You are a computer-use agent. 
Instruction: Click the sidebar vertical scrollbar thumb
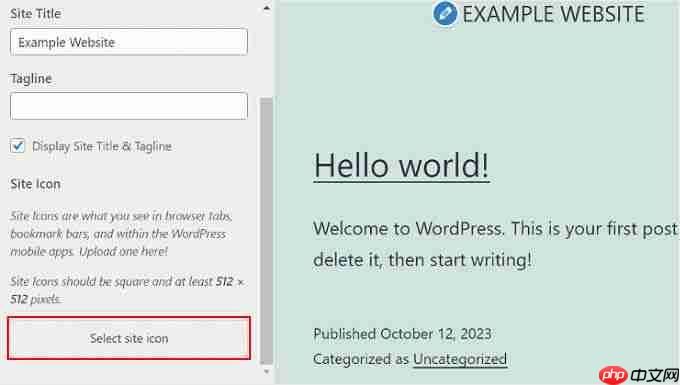pyautogui.click(x=267, y=231)
